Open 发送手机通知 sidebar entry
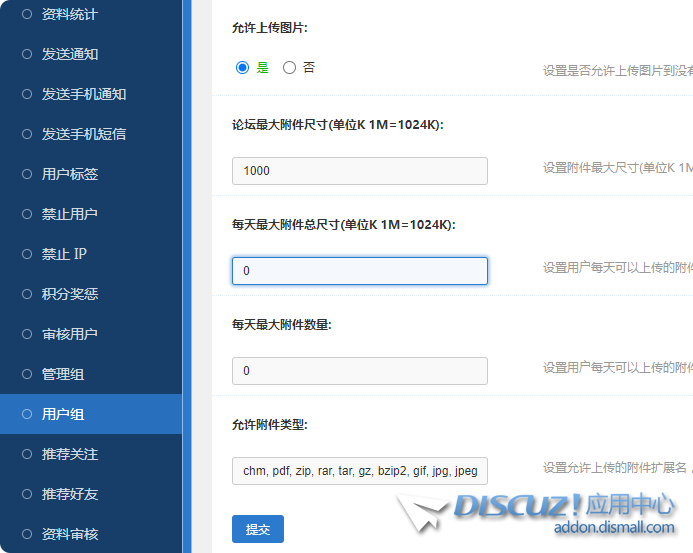Viewport: 693px width, 553px height. point(84,94)
